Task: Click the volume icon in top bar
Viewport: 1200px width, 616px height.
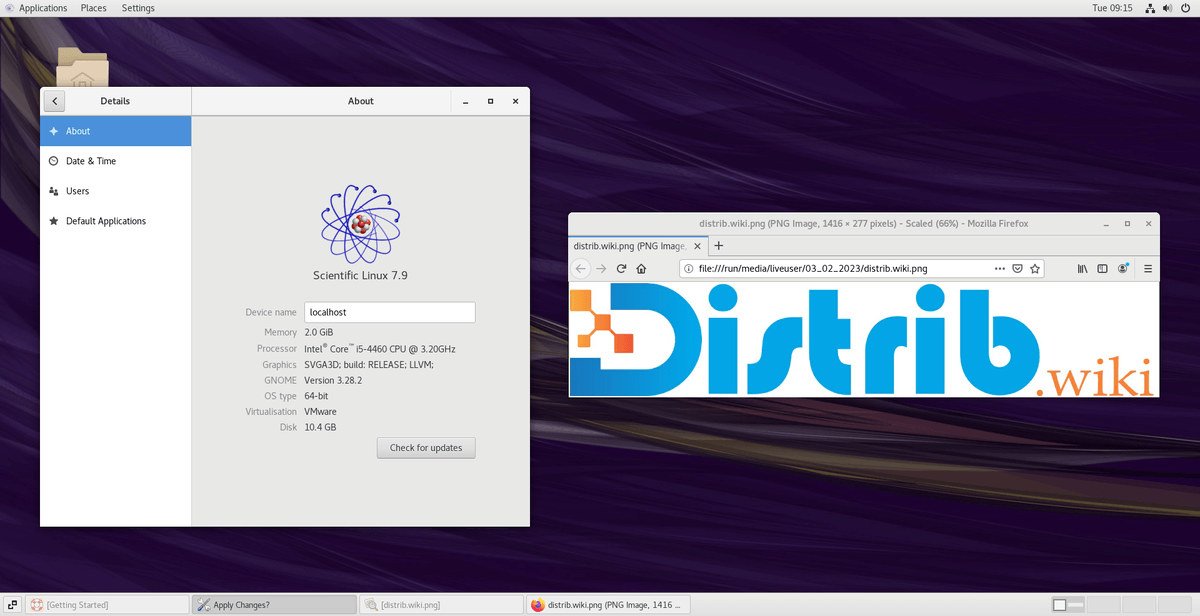Action: 1168,8
